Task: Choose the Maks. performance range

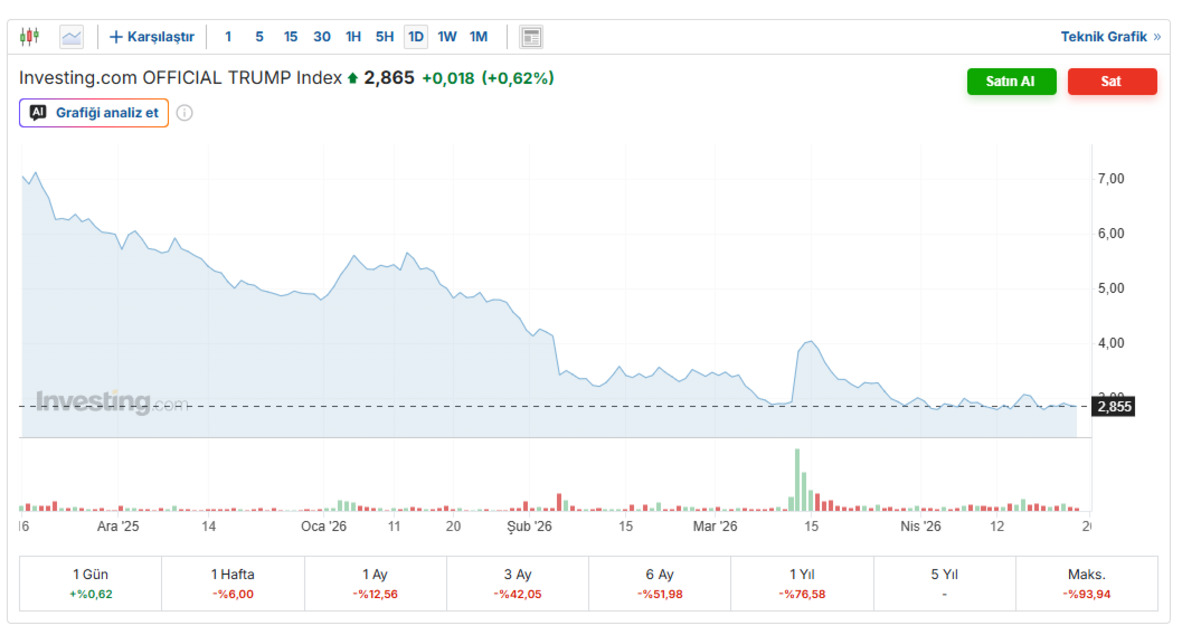Action: pyautogui.click(x=1086, y=584)
